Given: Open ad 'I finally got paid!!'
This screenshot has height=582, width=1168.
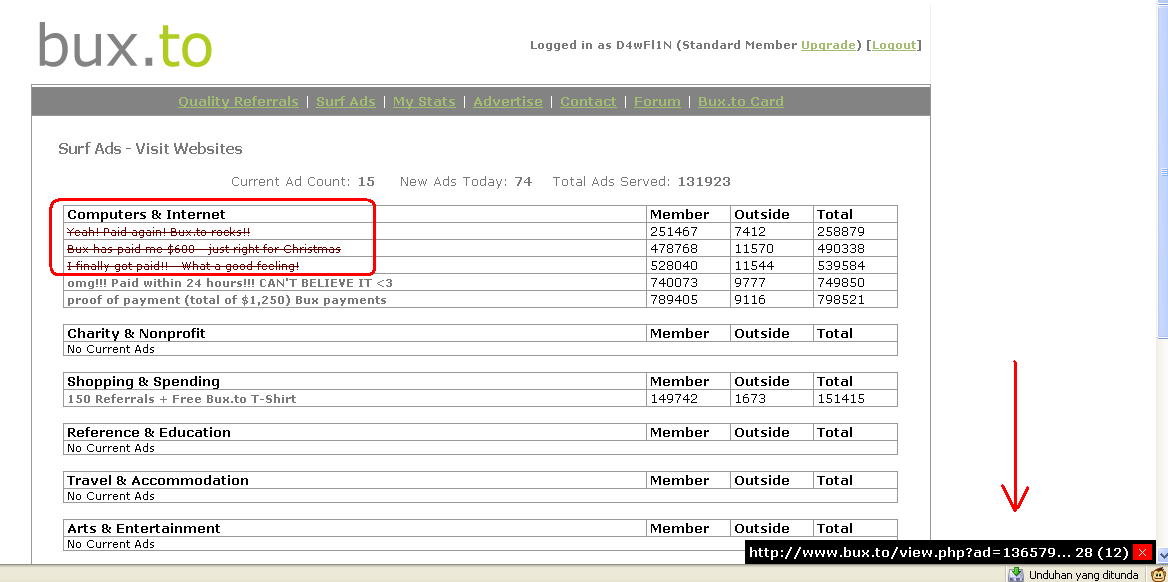Looking at the screenshot, I should pos(183,266).
